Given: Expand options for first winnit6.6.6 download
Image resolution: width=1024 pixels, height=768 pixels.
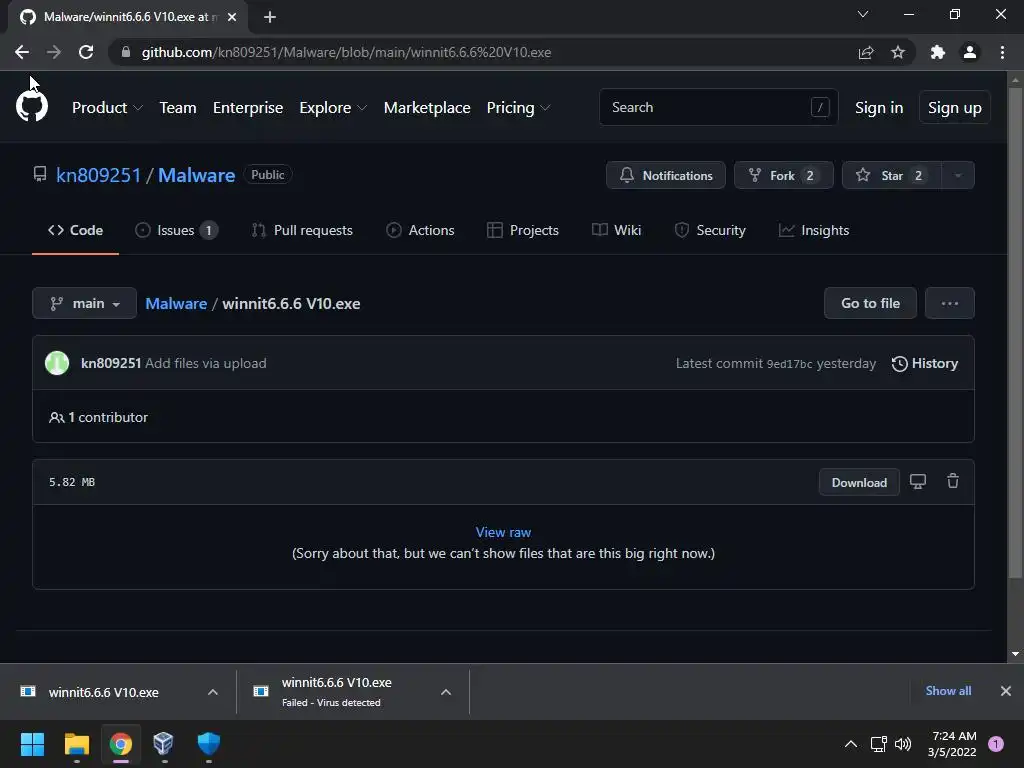Looking at the screenshot, I should point(213,692).
